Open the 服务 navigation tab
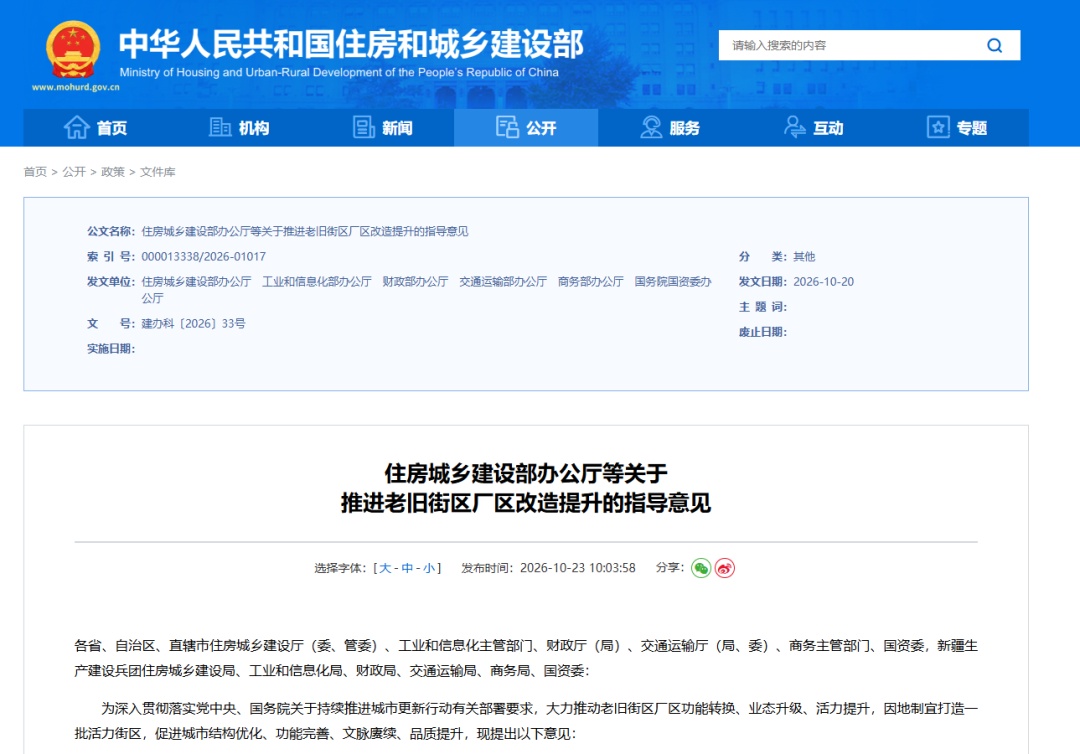Image resolution: width=1080 pixels, height=754 pixels. click(669, 127)
